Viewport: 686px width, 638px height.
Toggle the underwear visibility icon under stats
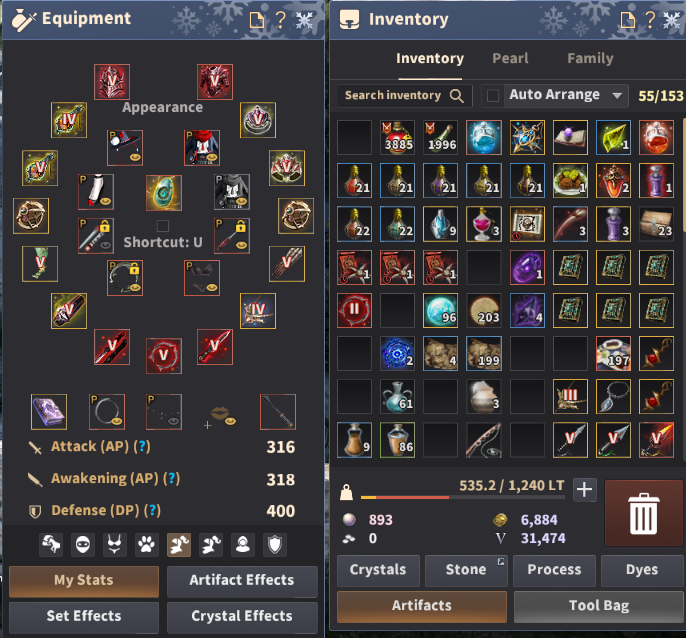tap(114, 545)
